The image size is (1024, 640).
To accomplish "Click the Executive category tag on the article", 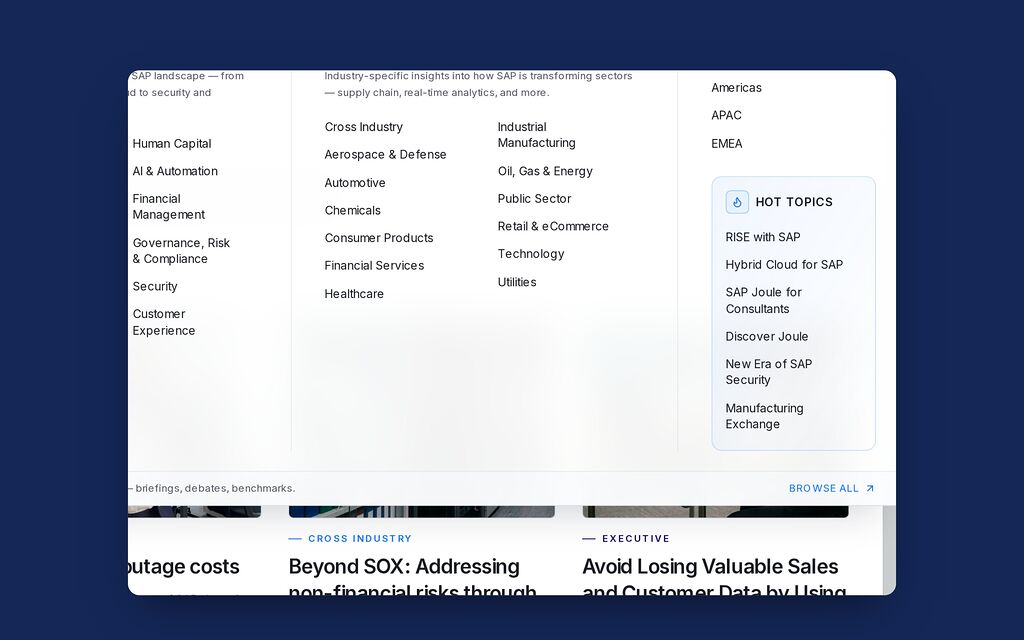I will (636, 539).
